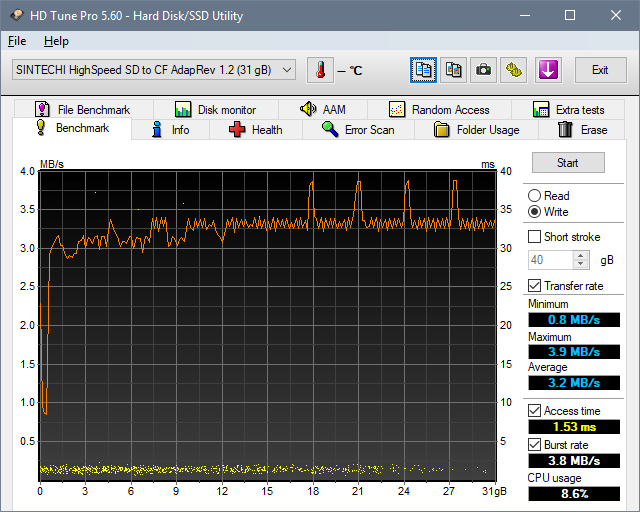Click the purple down-arrow minimize to tray icon
Viewport: 640px width, 512px height.
click(548, 70)
